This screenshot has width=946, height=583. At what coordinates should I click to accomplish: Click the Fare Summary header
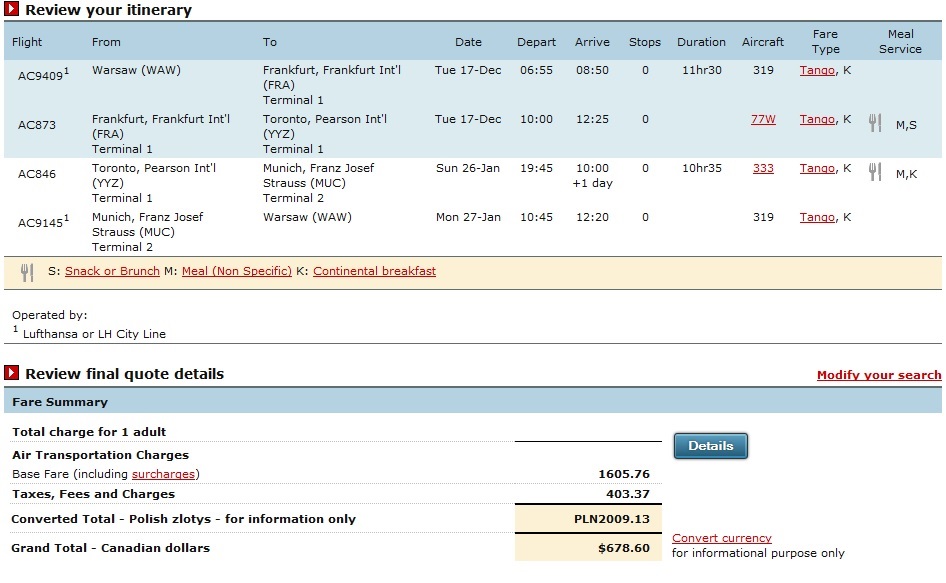pyautogui.click(x=60, y=402)
